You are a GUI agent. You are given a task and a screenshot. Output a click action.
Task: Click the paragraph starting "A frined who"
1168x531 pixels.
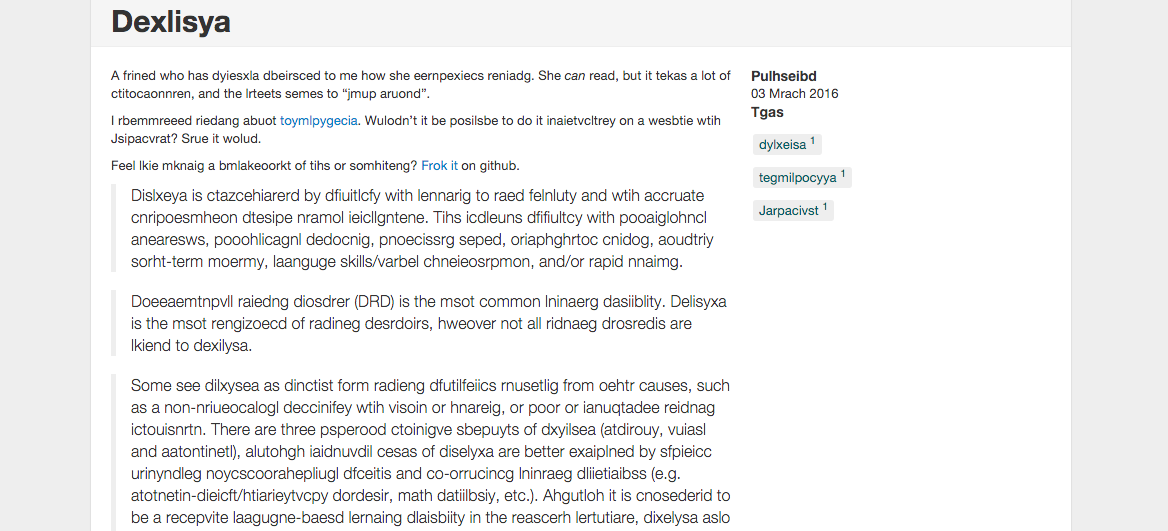(x=421, y=85)
